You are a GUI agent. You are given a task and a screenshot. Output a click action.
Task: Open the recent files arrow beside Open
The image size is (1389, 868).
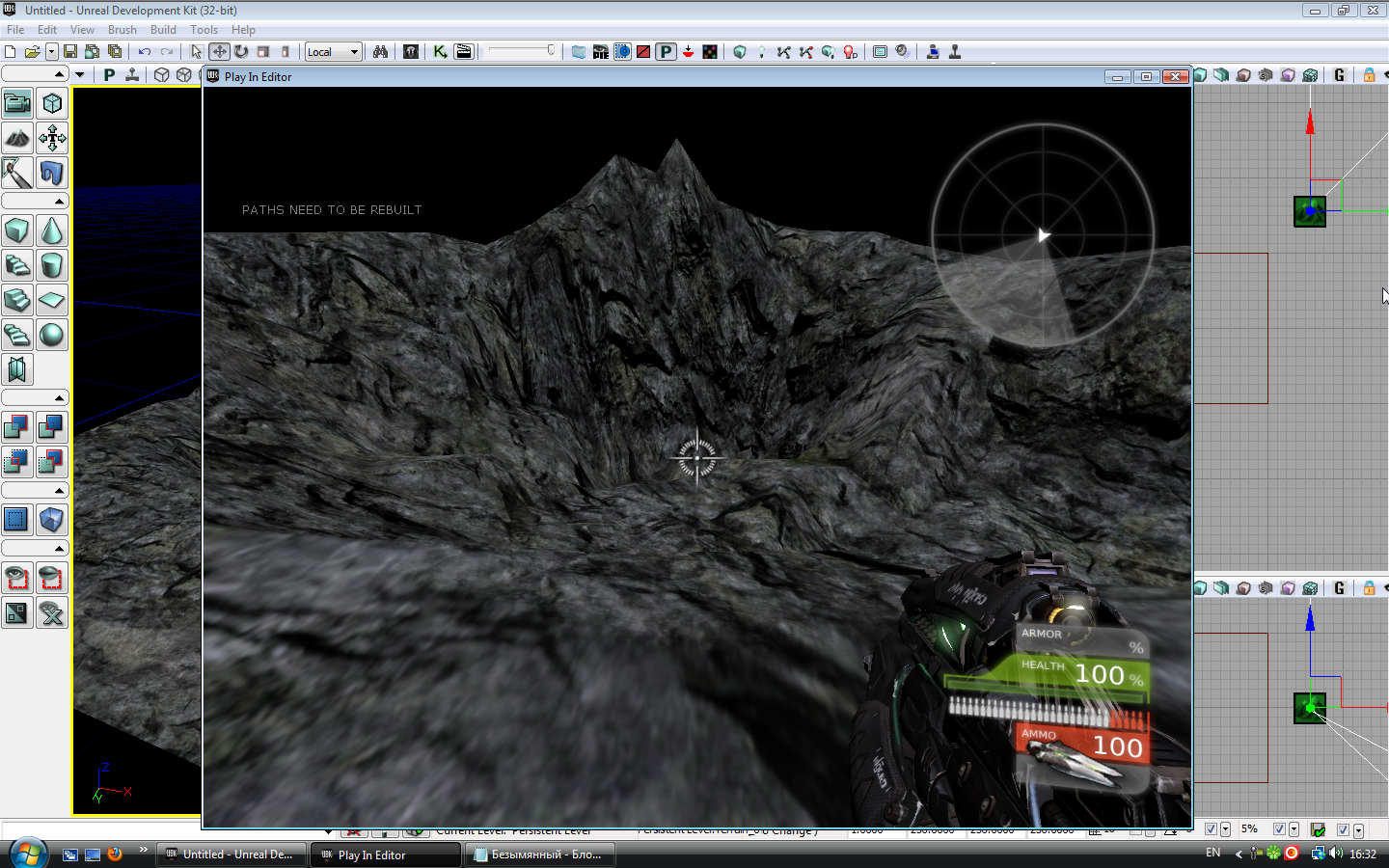coord(51,52)
